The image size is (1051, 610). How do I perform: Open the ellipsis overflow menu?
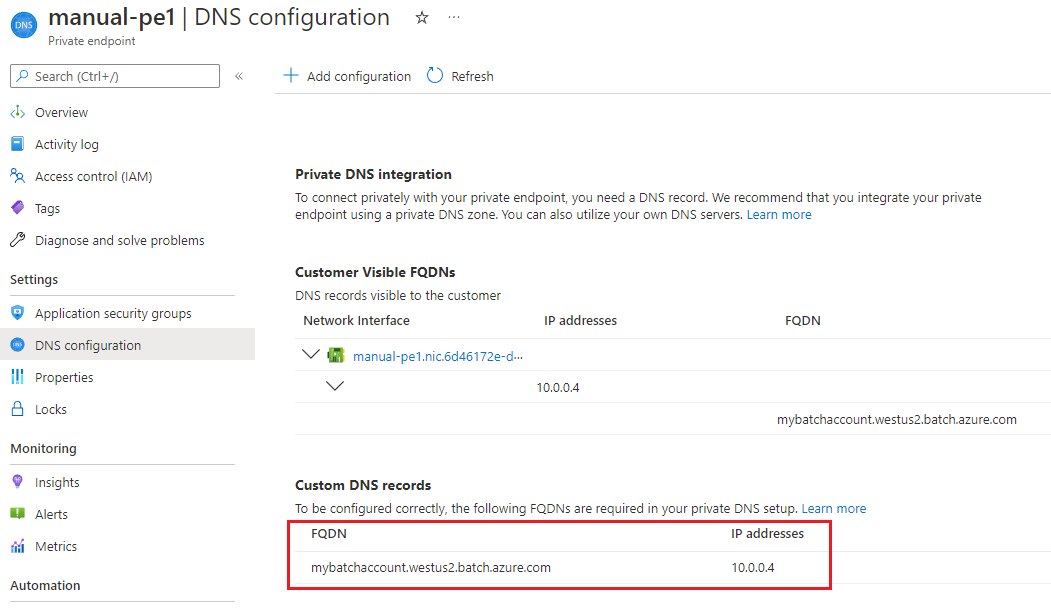453,17
